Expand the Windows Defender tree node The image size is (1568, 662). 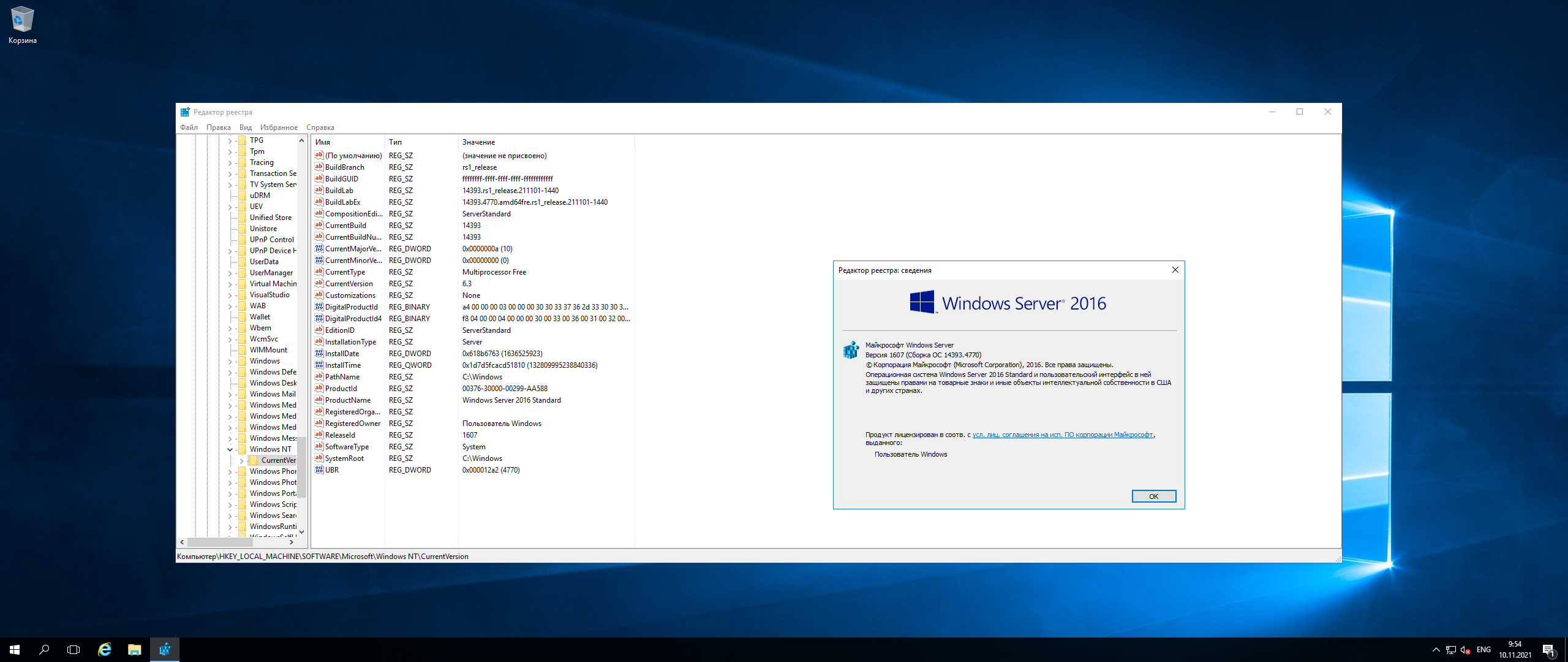click(x=230, y=373)
